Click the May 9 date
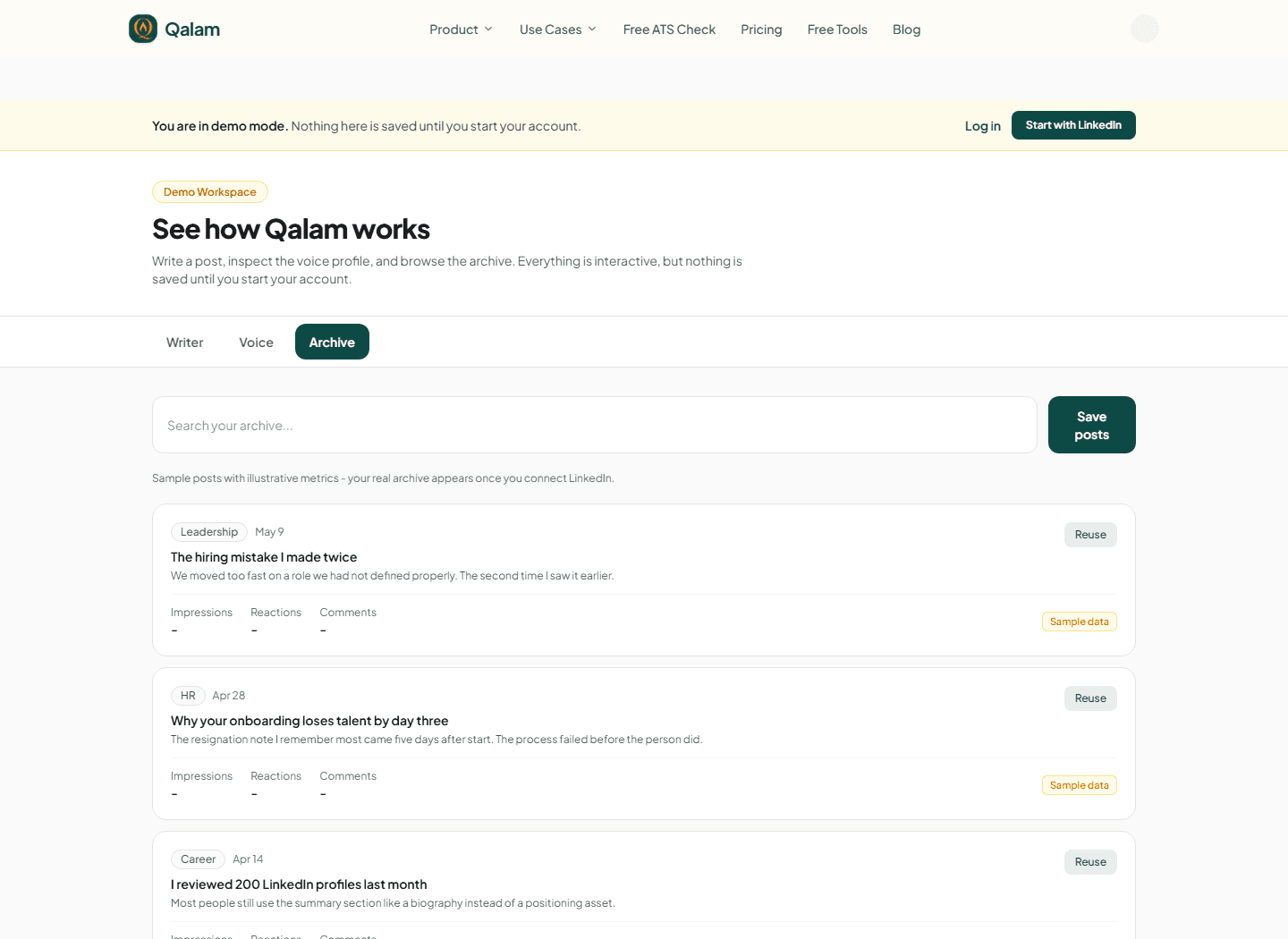This screenshot has width=1288, height=939. point(269,532)
